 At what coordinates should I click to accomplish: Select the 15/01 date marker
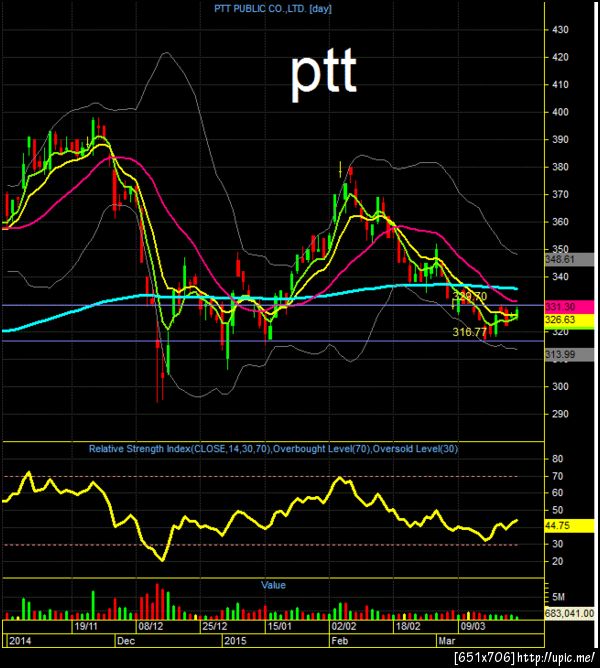(280, 626)
